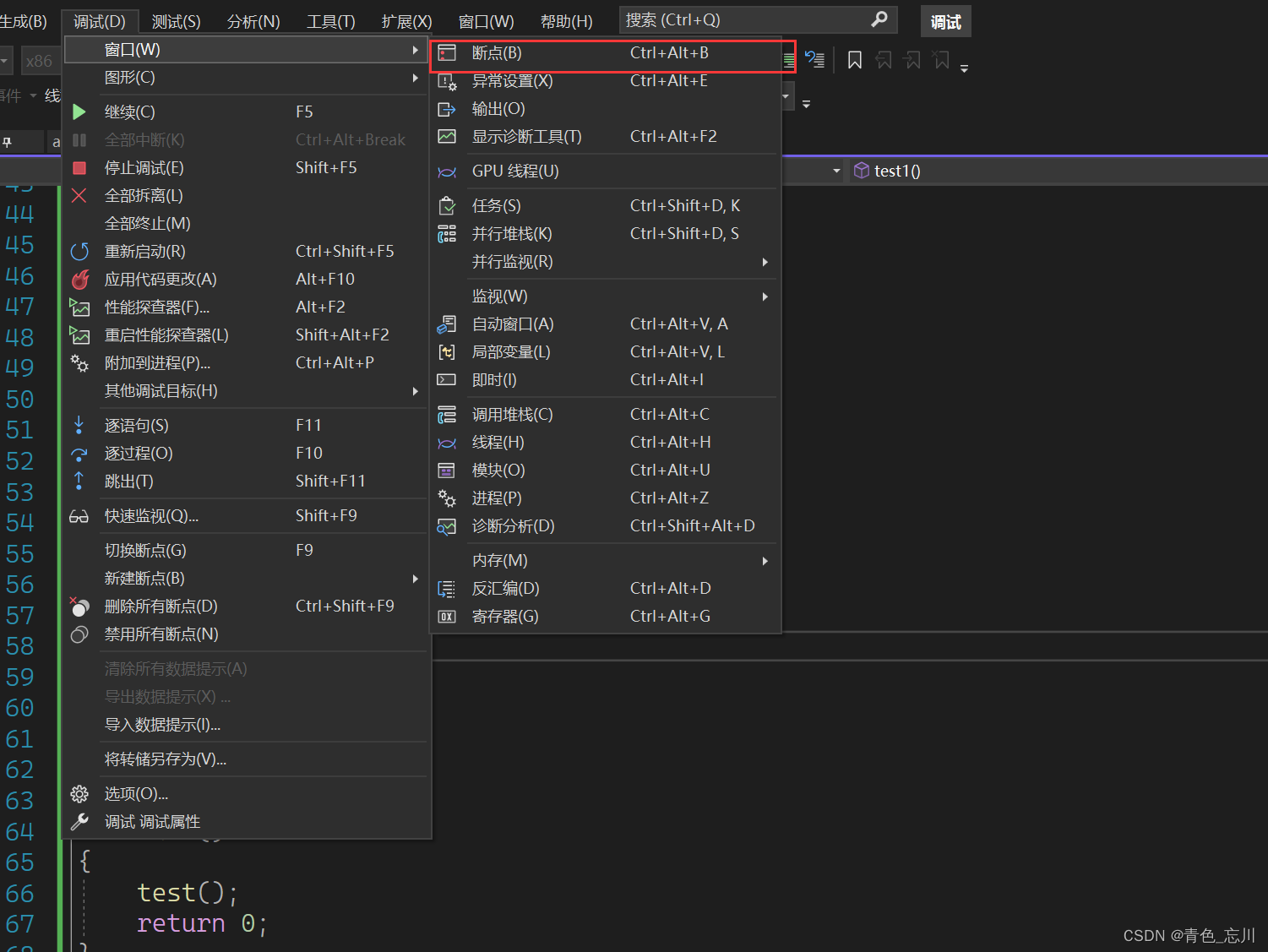The width and height of the screenshot is (1268, 952).
Task: Click the Step Into arrow icon
Action: tap(79, 426)
